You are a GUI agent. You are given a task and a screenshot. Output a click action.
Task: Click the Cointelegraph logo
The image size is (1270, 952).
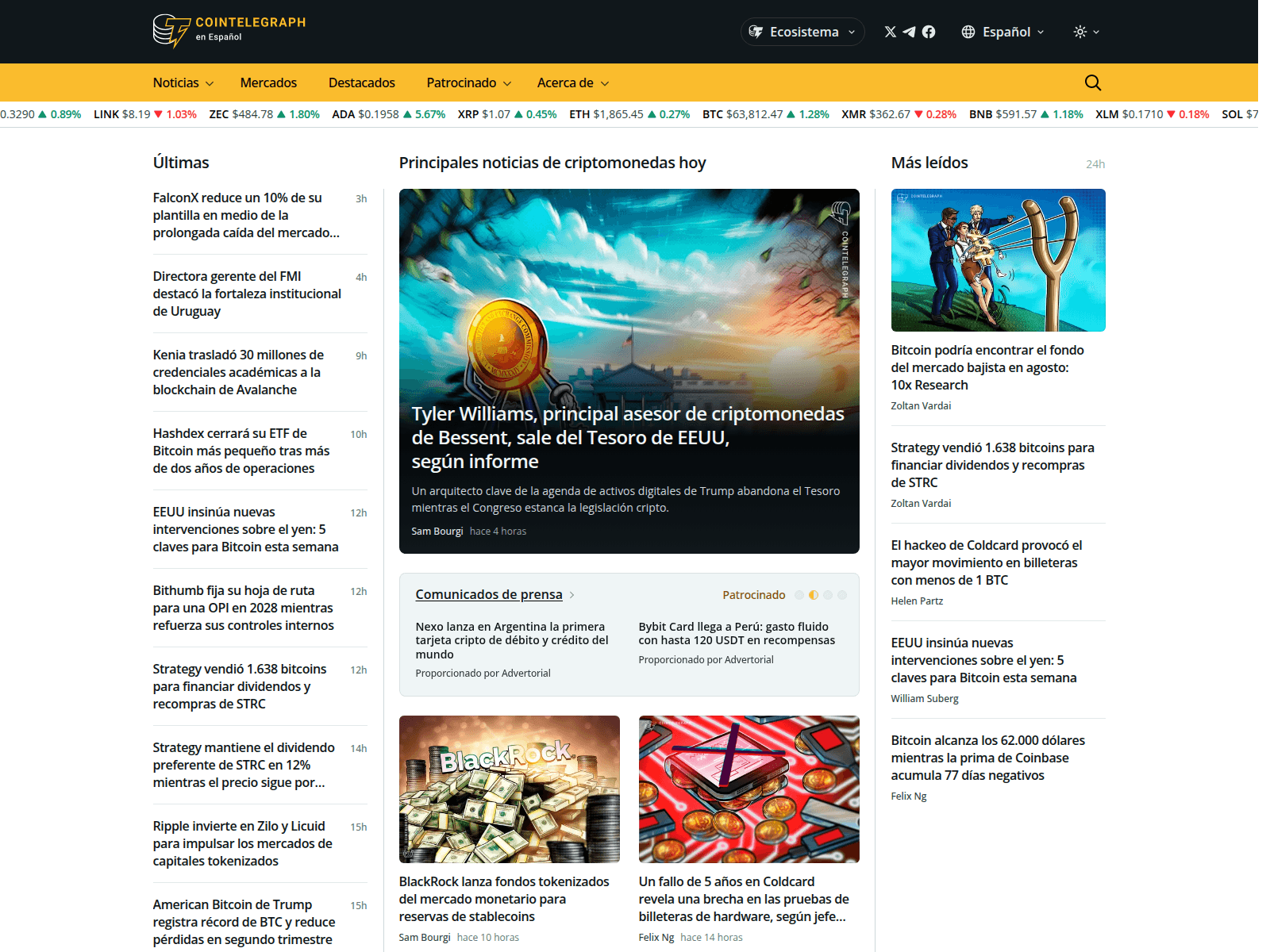[x=229, y=31]
